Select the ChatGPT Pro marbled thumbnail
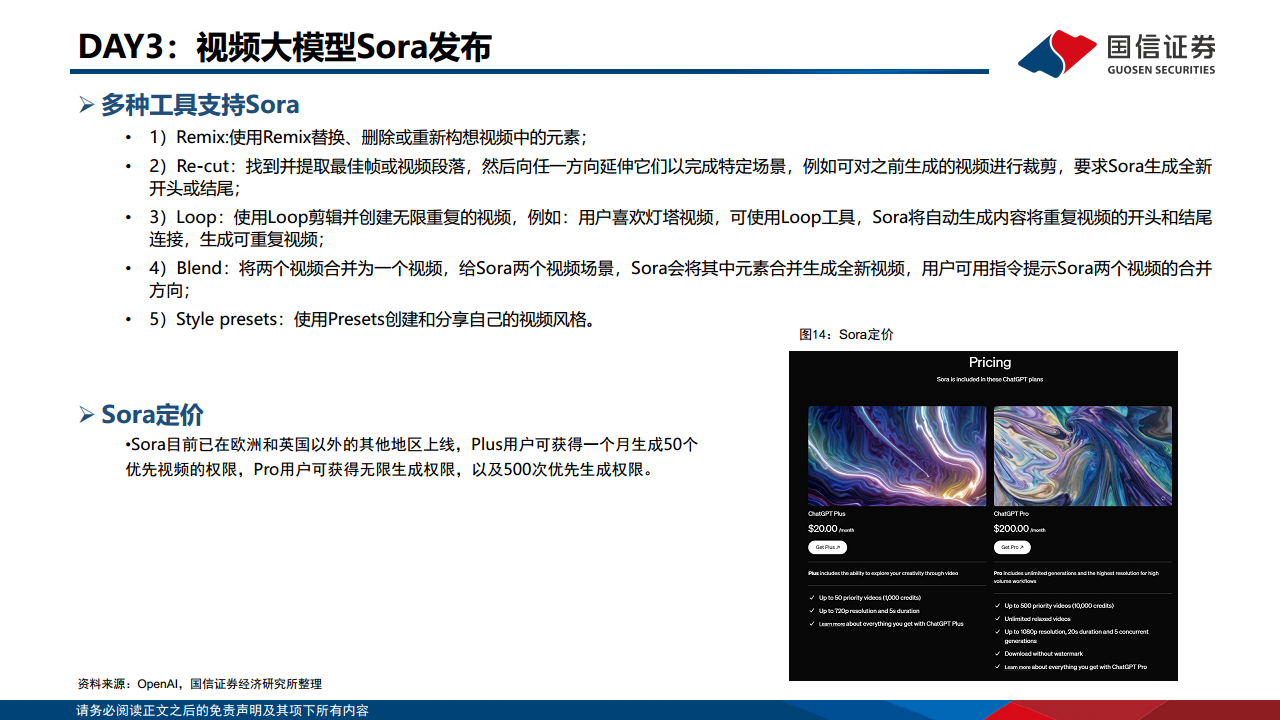This screenshot has width=1280, height=720. 1083,456
